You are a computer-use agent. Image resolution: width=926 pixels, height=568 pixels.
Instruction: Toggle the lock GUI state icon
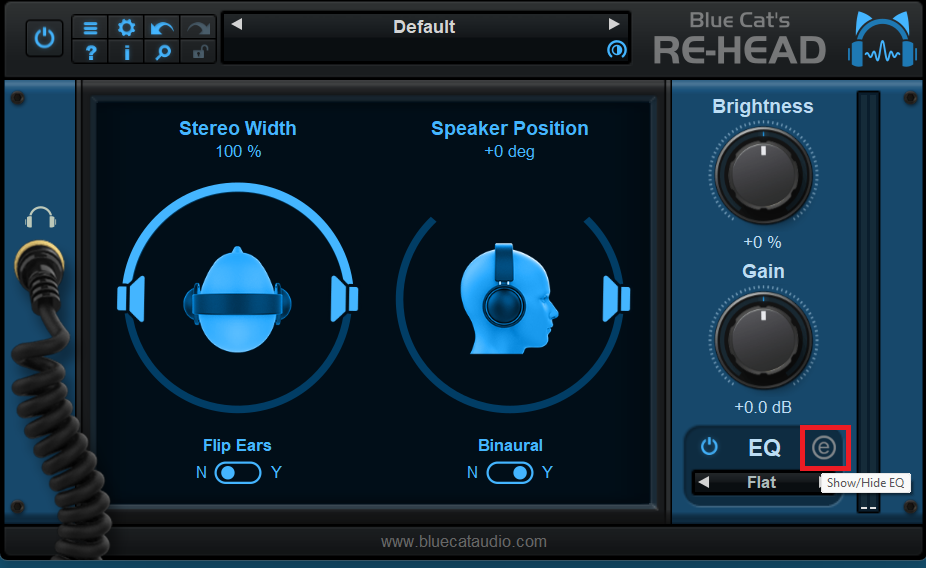[x=199, y=52]
